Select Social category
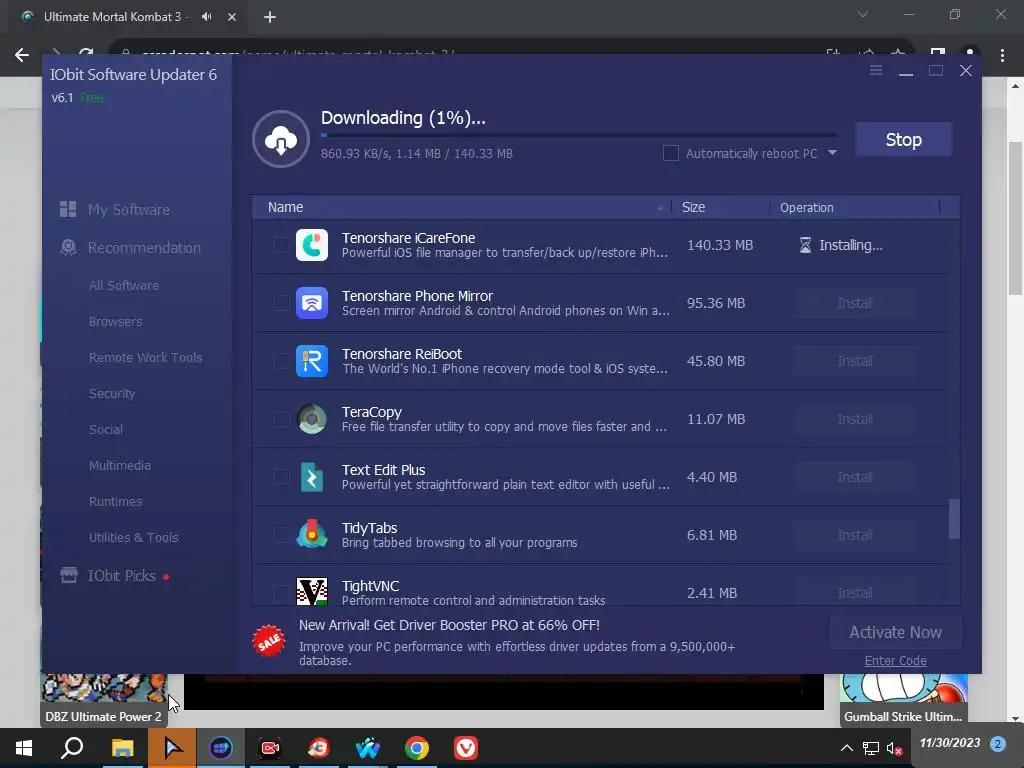1024x768 pixels. coord(105,429)
